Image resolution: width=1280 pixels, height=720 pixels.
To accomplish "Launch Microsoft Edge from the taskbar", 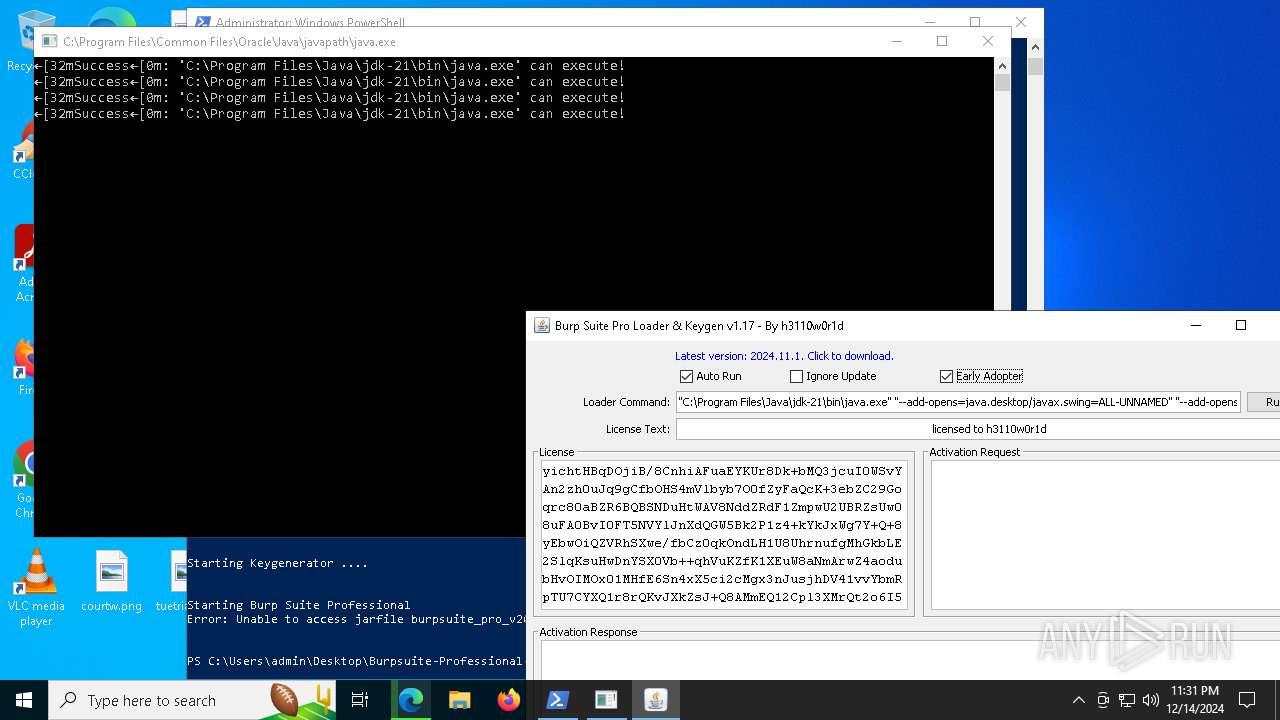I will [411, 700].
